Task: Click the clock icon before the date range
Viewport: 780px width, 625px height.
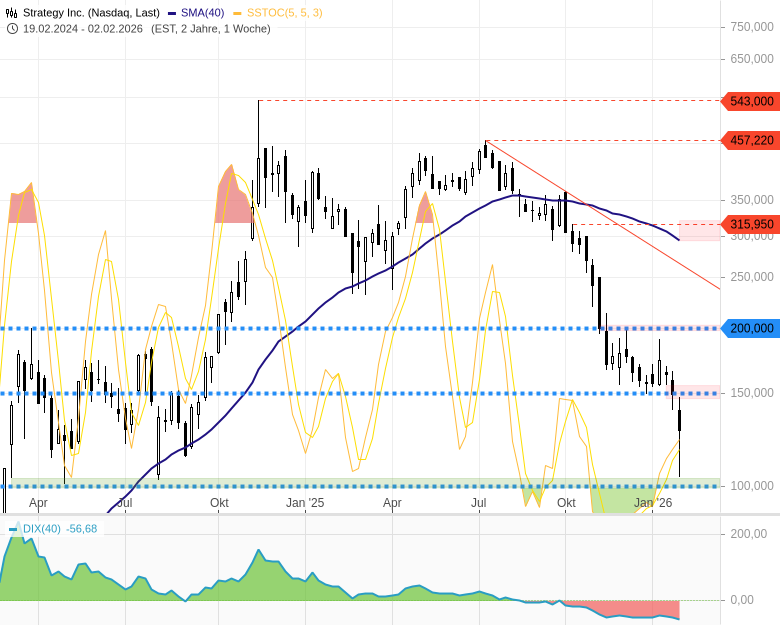Action: click(12, 28)
